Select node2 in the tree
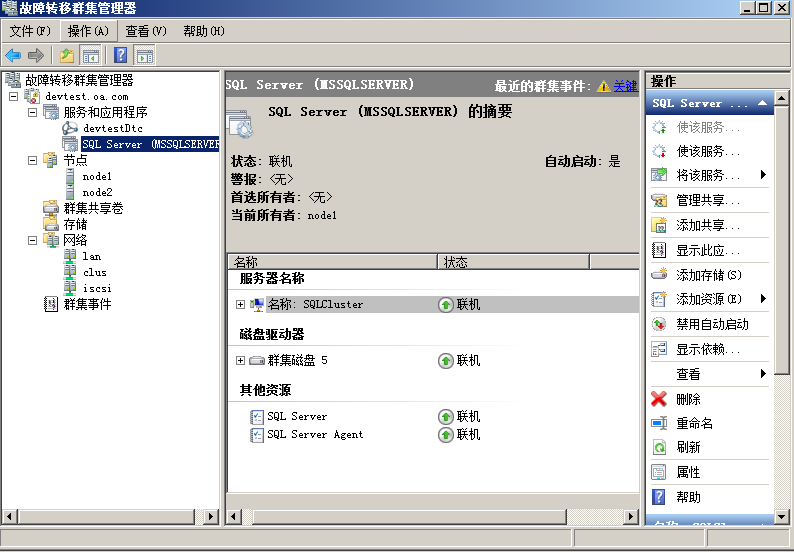Screen dimensions: 794x553 [97, 192]
